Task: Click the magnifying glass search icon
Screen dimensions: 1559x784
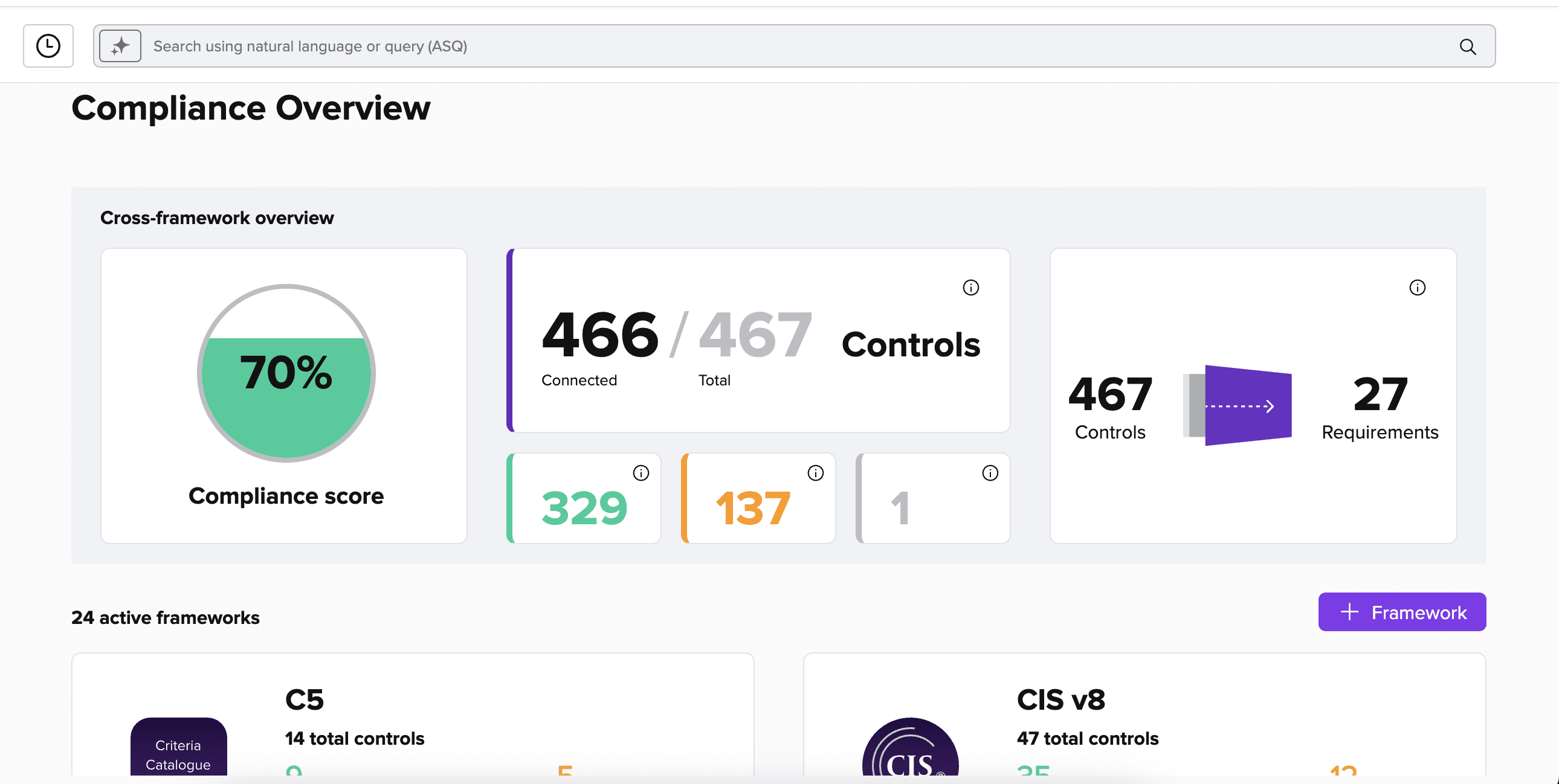Action: [x=1467, y=46]
